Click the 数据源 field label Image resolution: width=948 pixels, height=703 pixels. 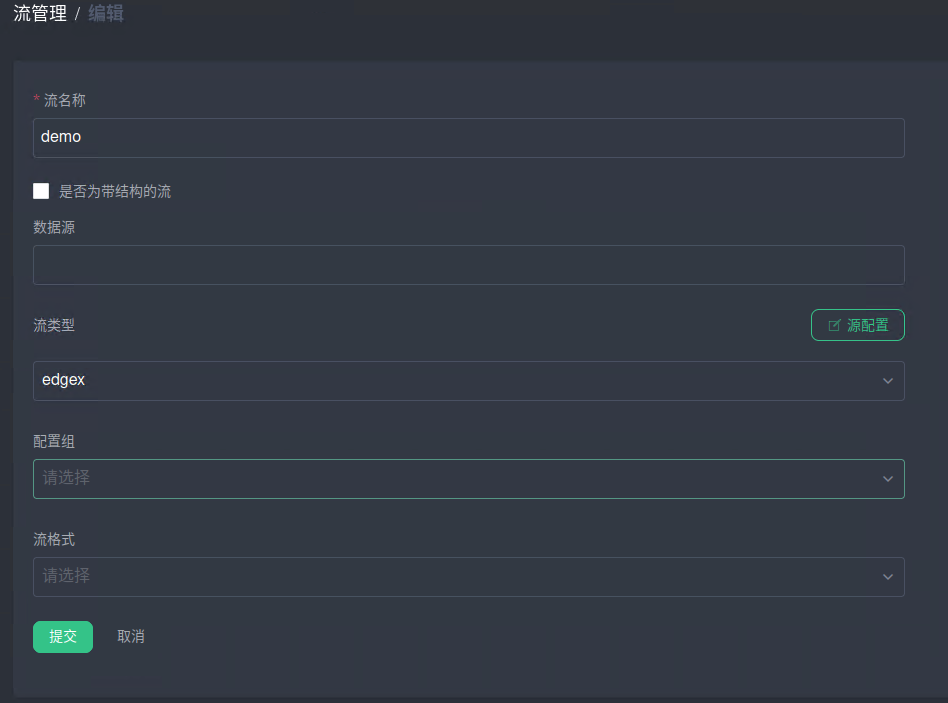tap(54, 227)
